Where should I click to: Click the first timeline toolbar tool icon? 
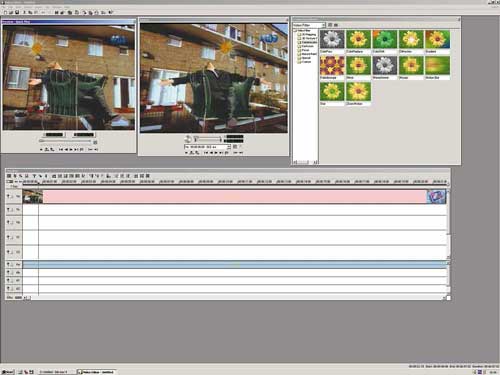tap(9, 176)
